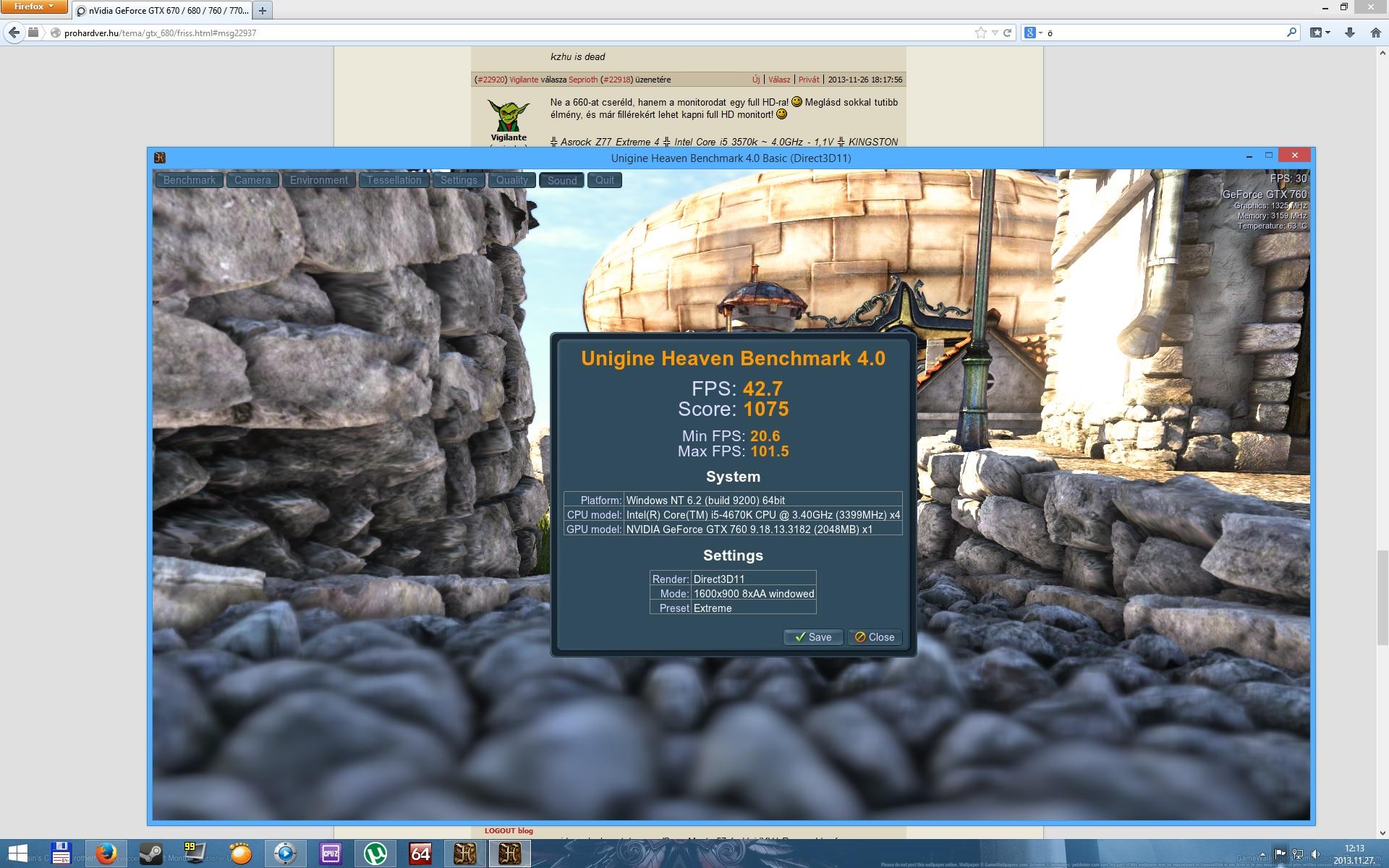The height and width of the screenshot is (868, 1389).
Task: Open the bookmarks menu dropdown arrow
Action: click(x=1328, y=33)
